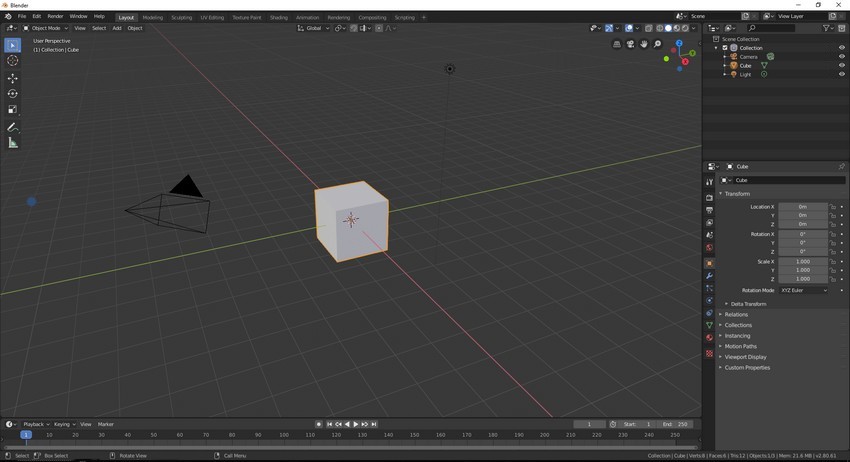Open Rotation Mode XYZ Euler dropdown
Screen dimensions: 850x462
804,290
